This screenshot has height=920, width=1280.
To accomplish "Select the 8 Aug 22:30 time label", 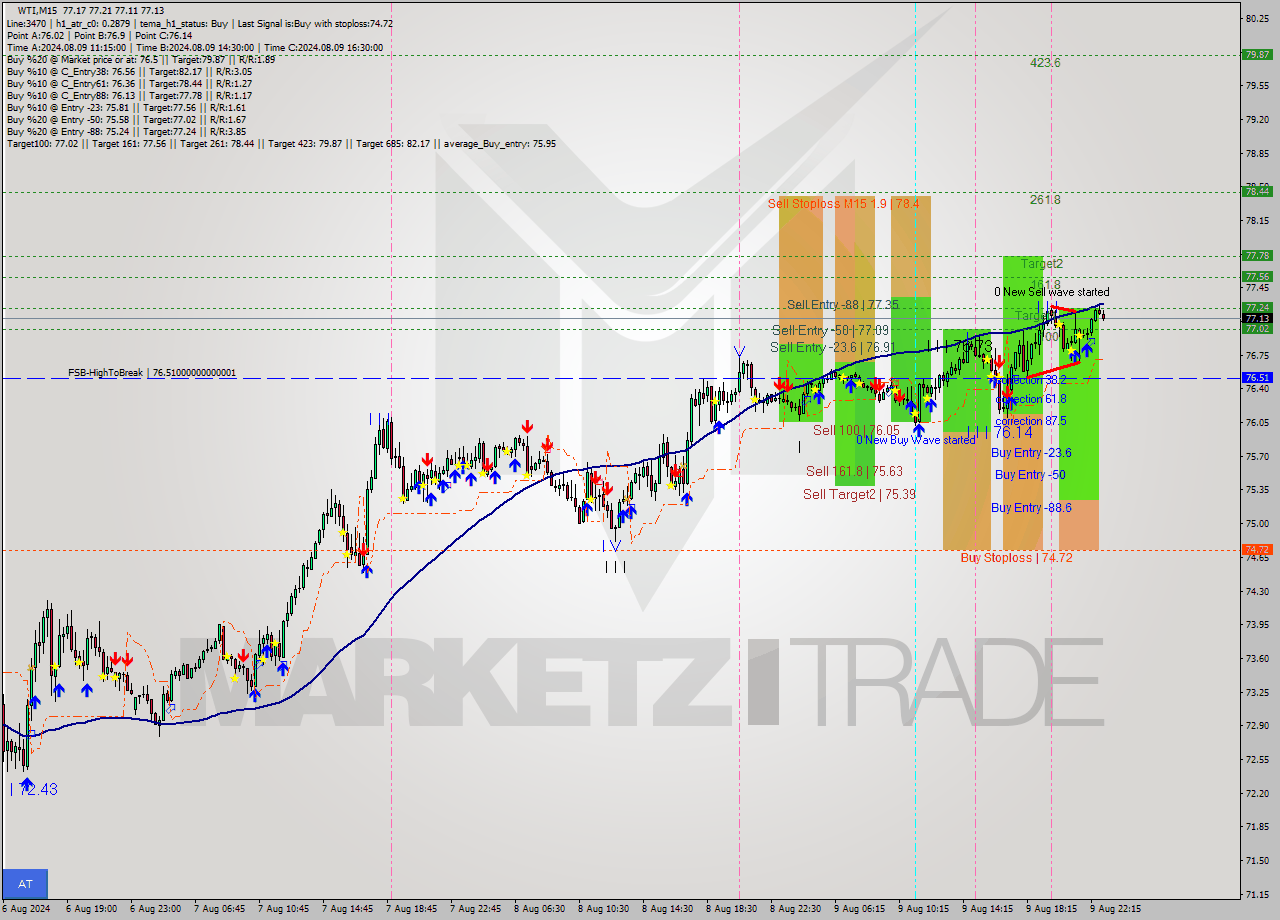I will click(x=796, y=909).
